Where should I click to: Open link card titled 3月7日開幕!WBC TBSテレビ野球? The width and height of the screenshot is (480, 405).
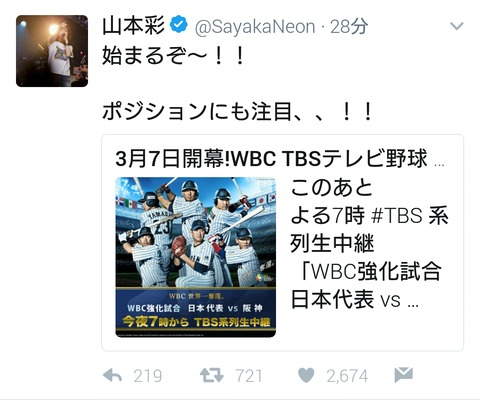(x=282, y=243)
